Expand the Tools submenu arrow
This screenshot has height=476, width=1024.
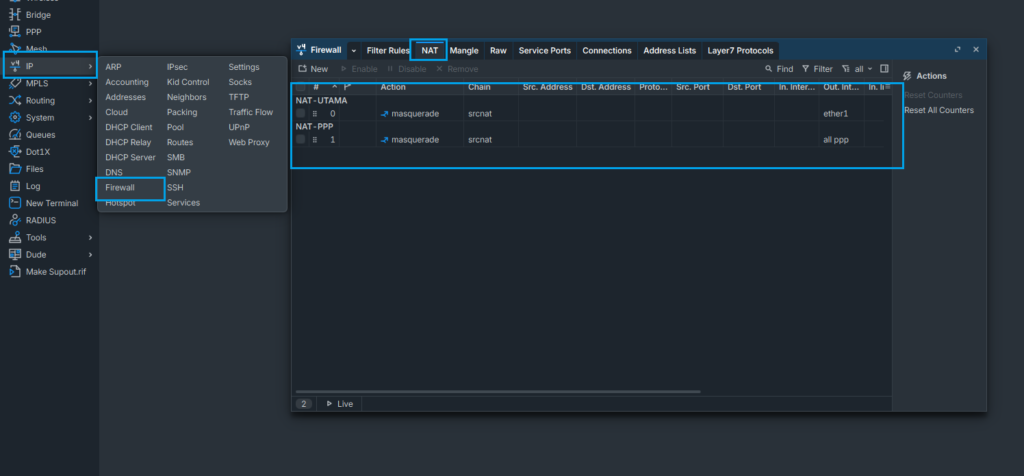(90, 238)
